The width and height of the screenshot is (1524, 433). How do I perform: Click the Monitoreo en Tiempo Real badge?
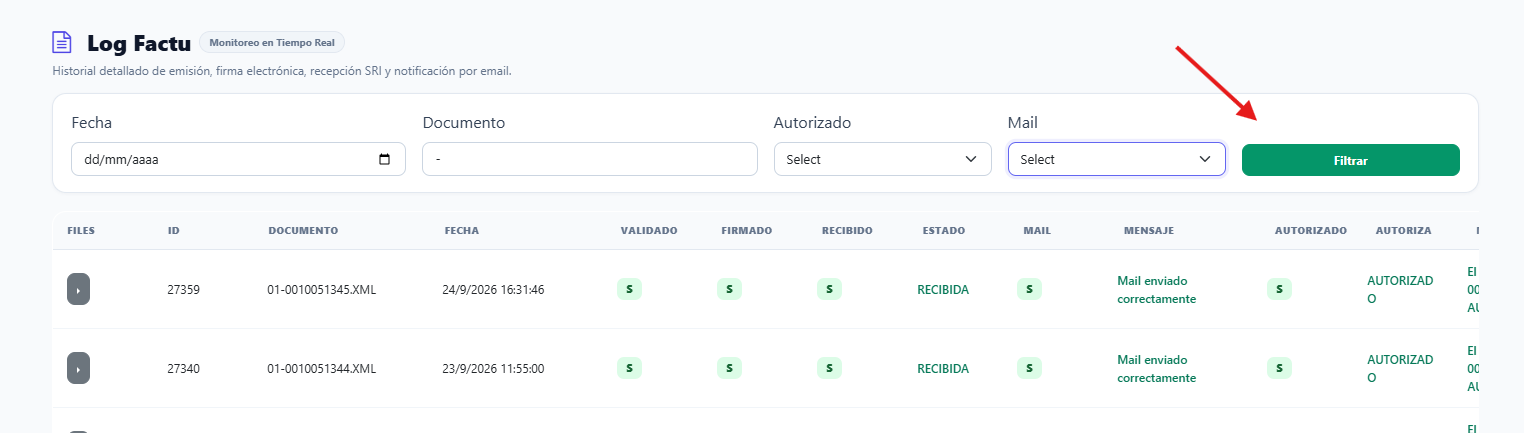click(272, 43)
